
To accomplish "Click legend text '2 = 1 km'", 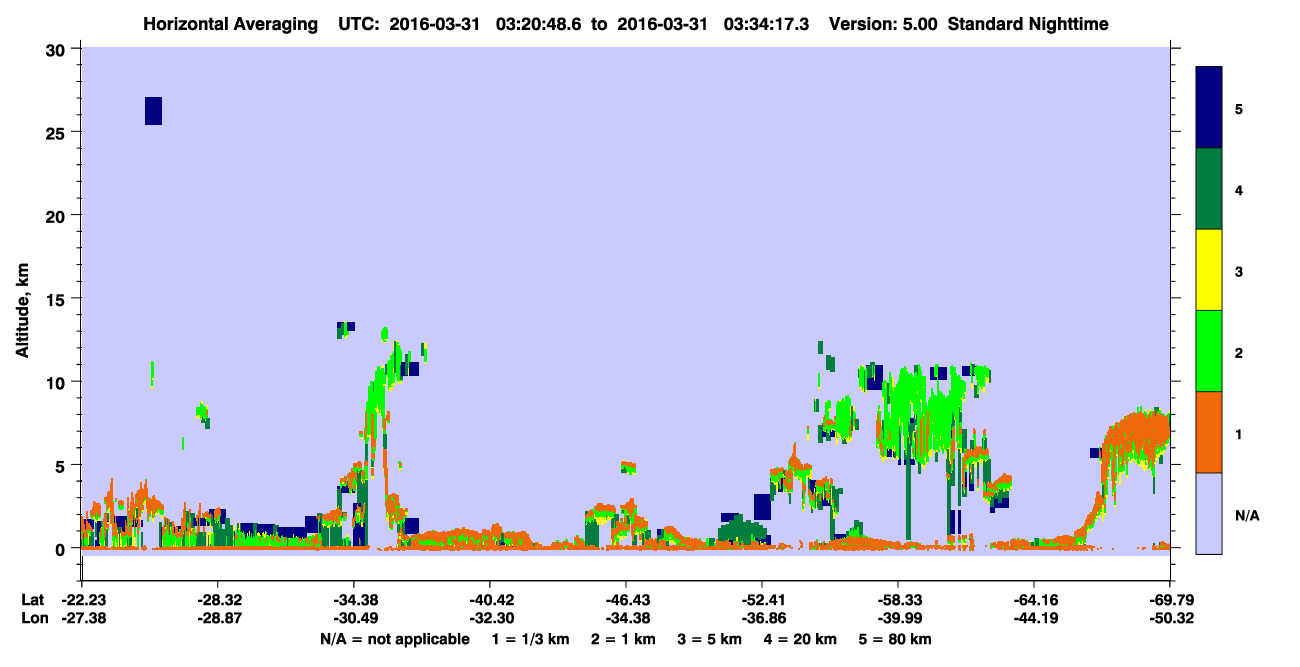I will 623,639.
